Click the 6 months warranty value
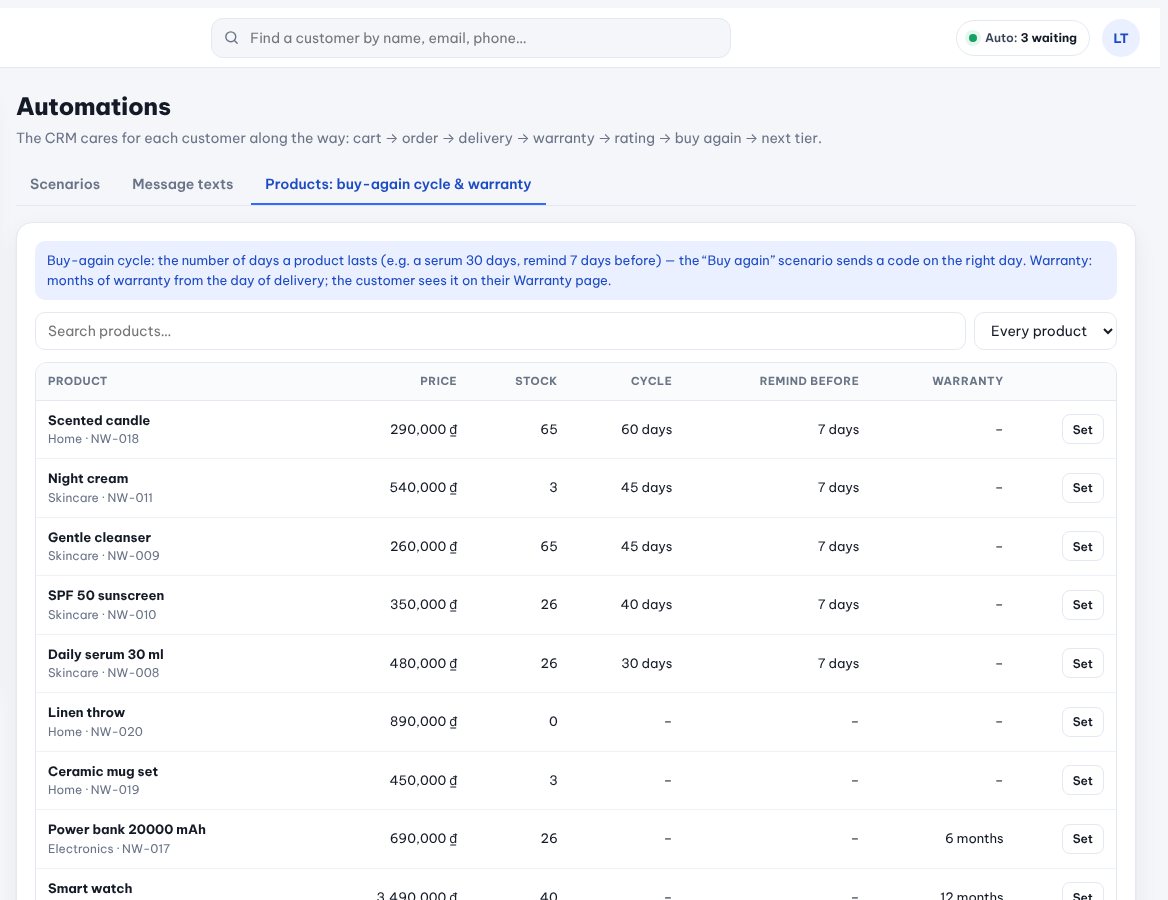Image resolution: width=1168 pixels, height=900 pixels. point(974,838)
